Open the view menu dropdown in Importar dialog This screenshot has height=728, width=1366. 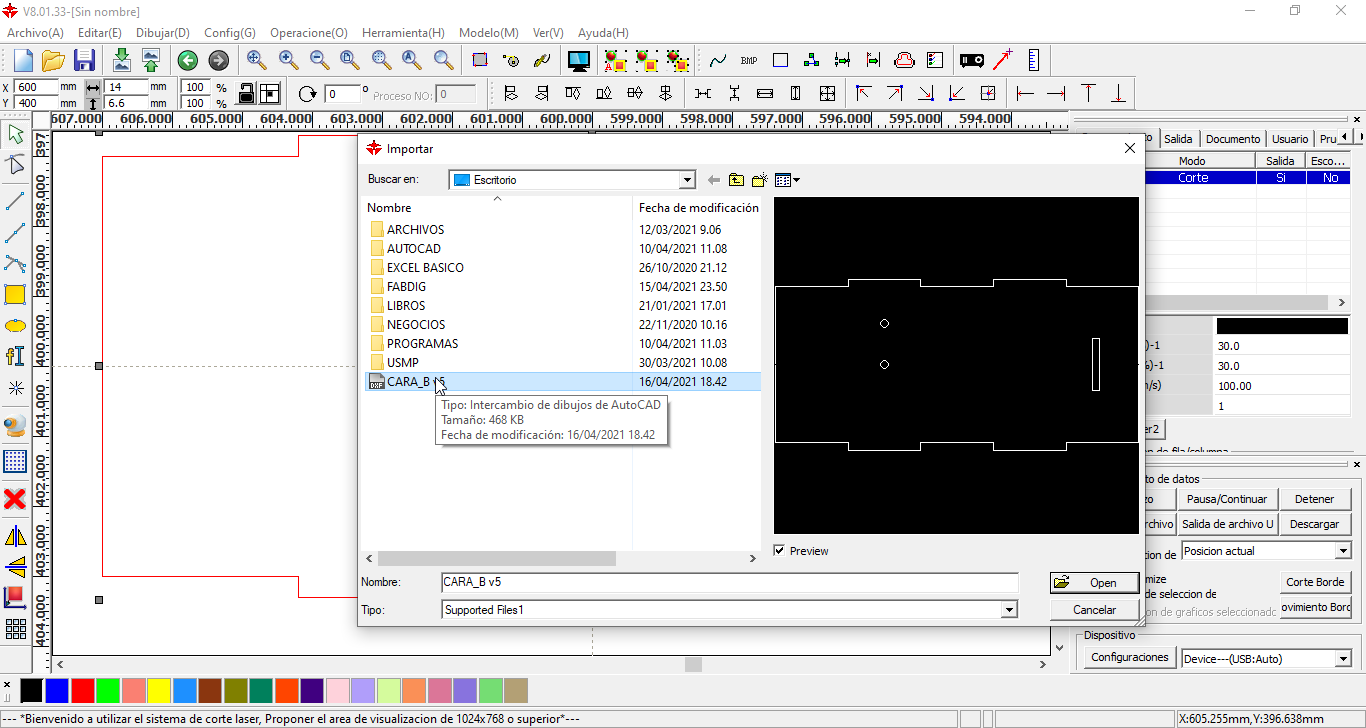788,180
